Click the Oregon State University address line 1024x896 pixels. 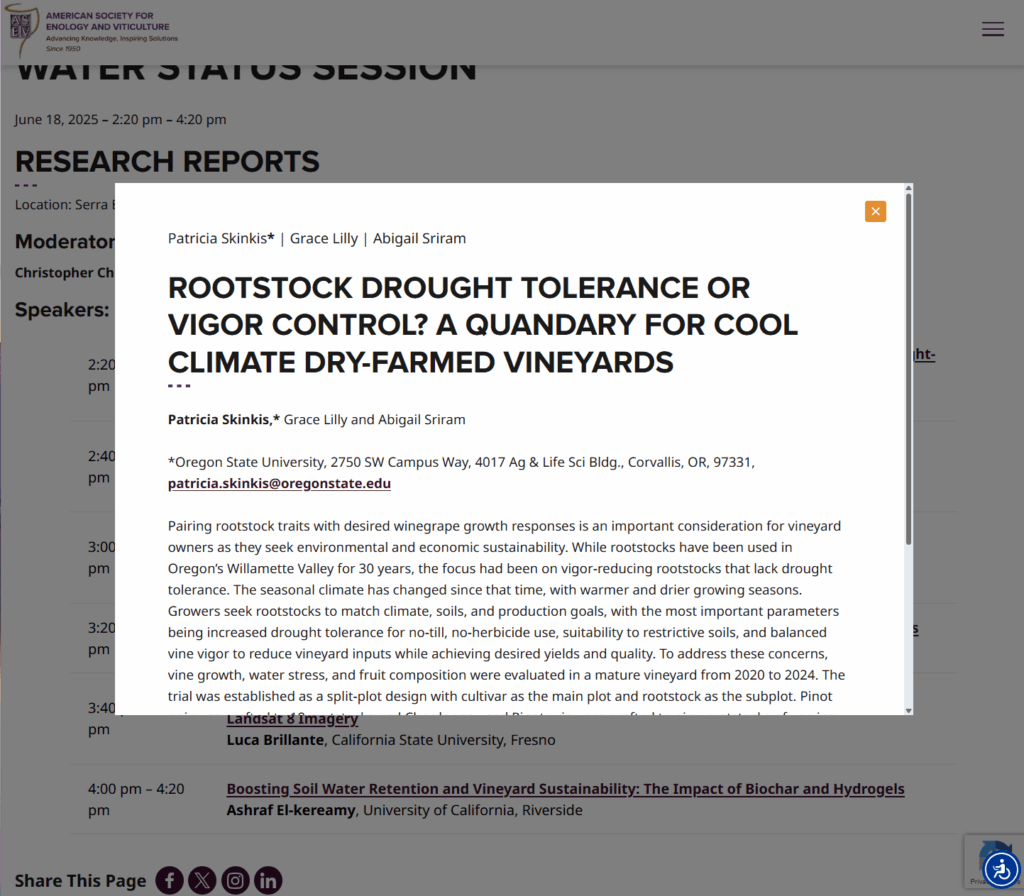(x=461, y=462)
